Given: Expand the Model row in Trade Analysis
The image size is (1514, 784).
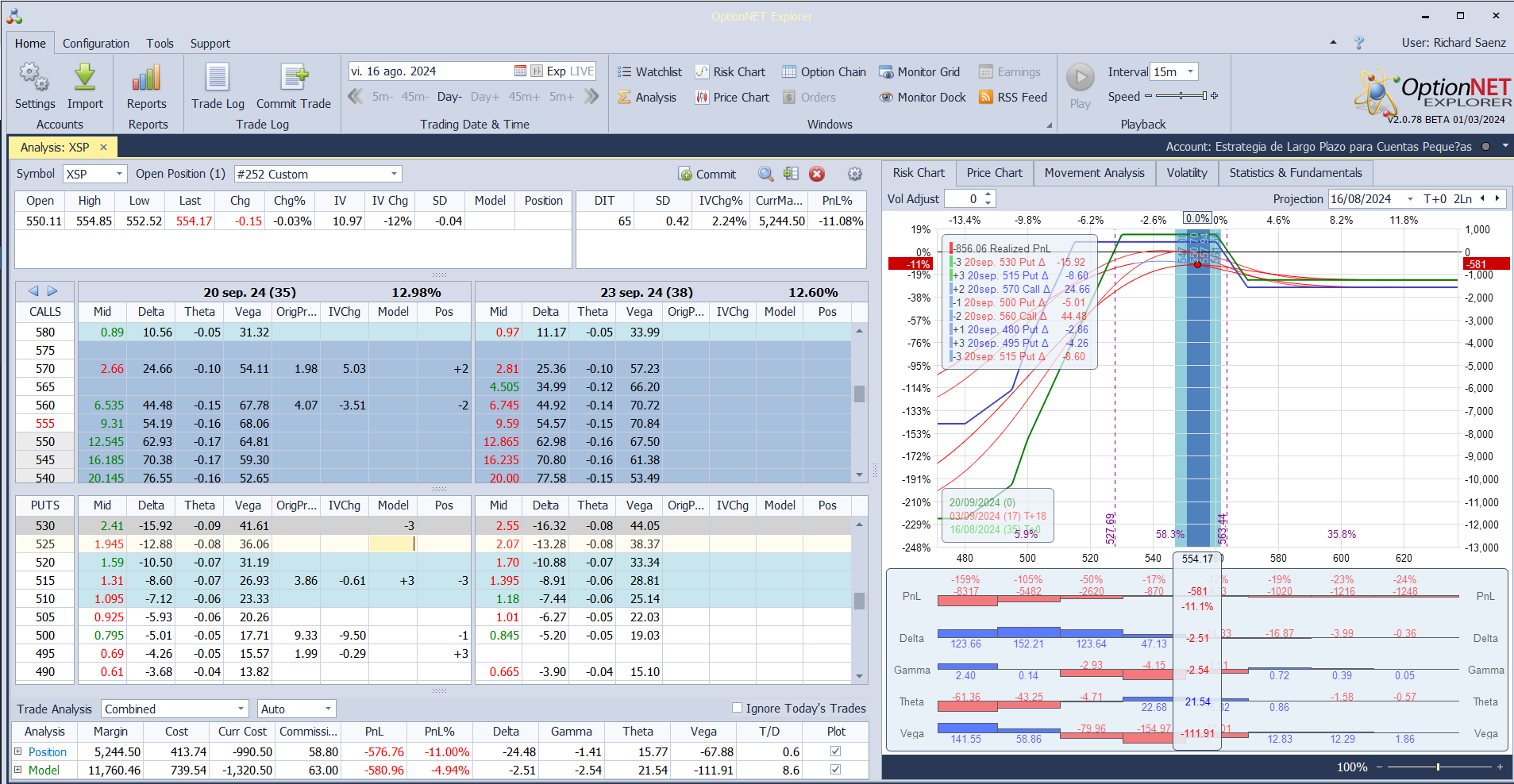Looking at the screenshot, I should point(17,769).
